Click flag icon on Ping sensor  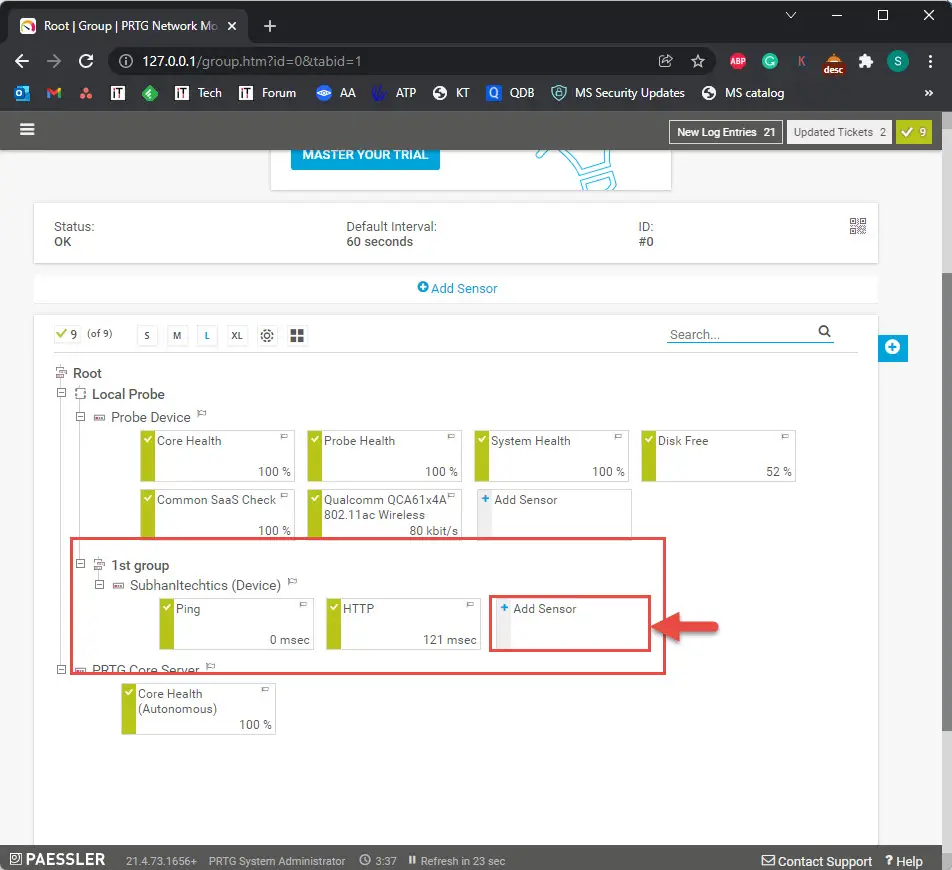pyautogui.click(x=303, y=605)
